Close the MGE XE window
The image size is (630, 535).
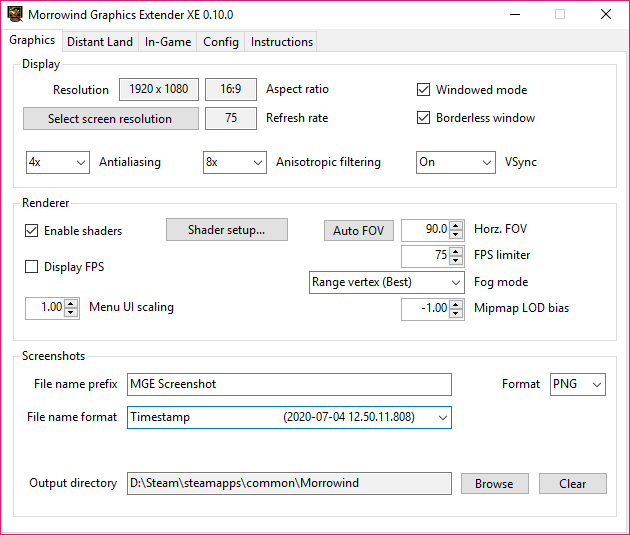605,14
